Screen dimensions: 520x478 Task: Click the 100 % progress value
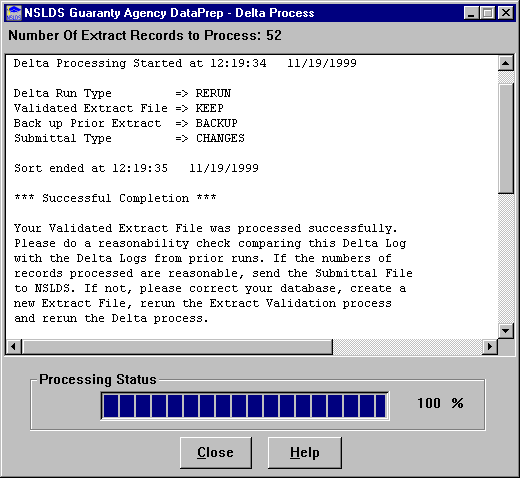tap(440, 403)
